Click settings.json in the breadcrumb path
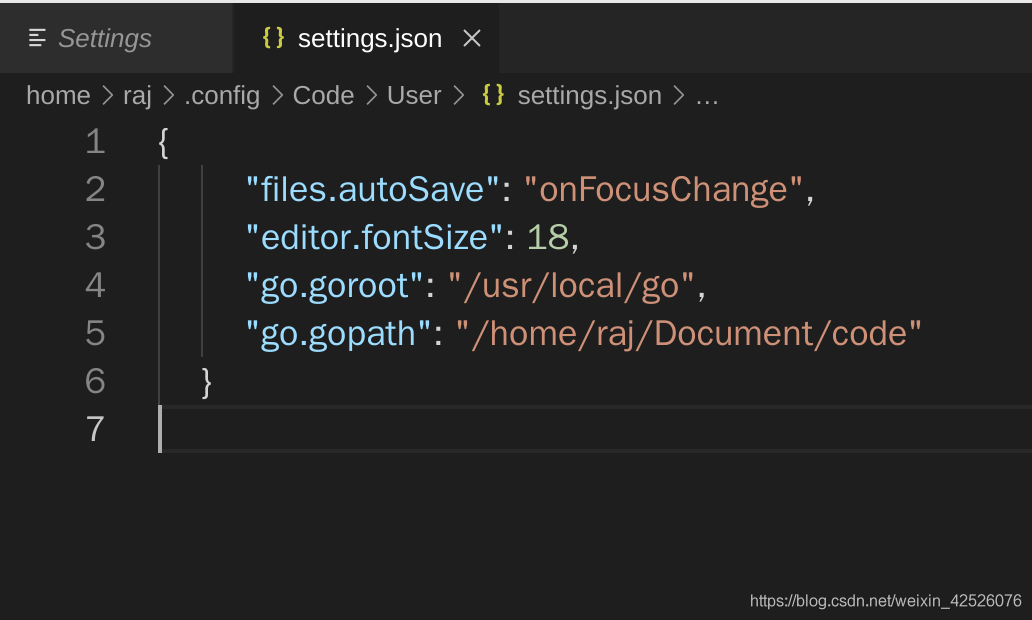Image resolution: width=1032 pixels, height=620 pixels. pos(589,96)
